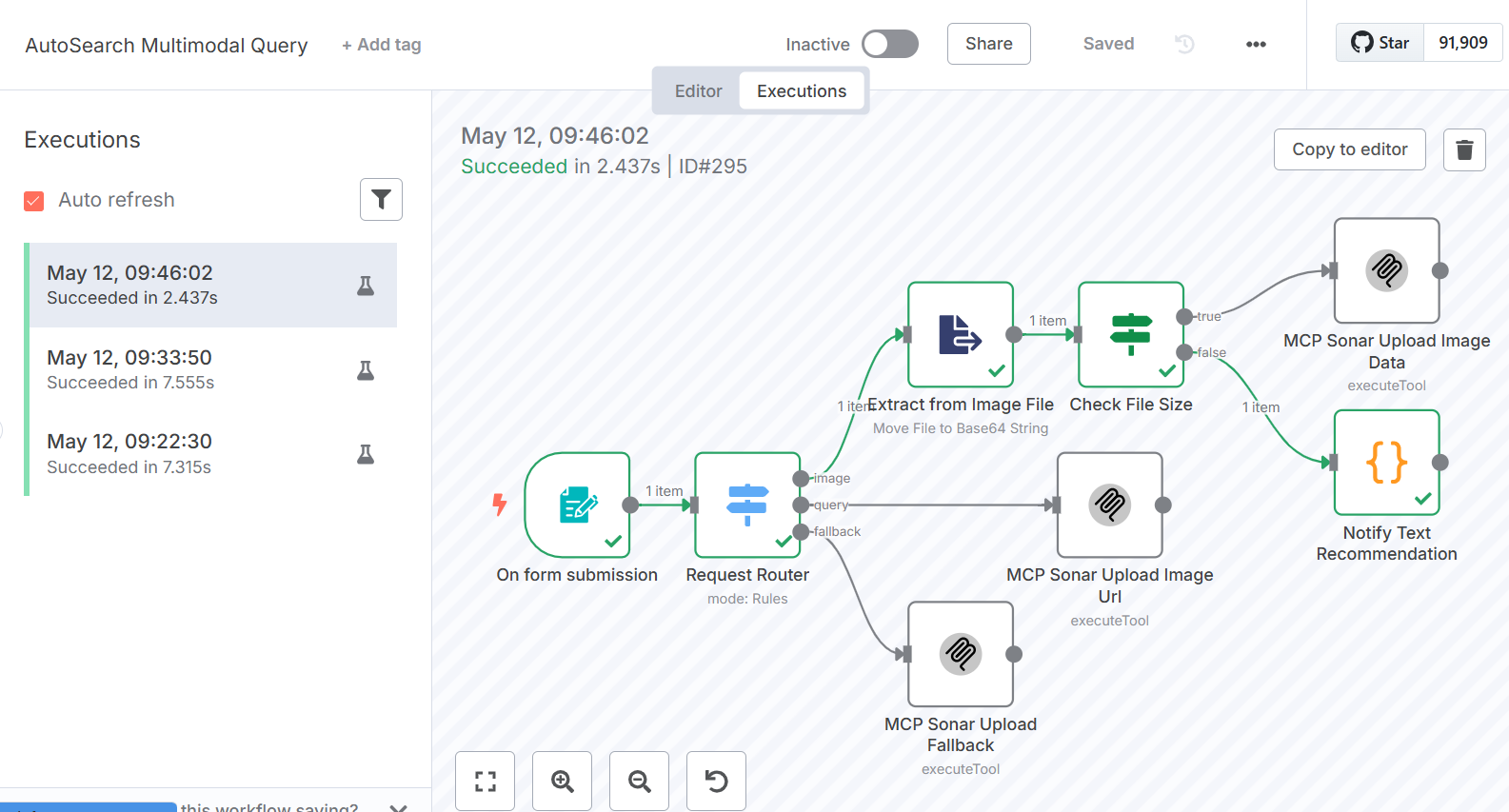1509x812 pixels.
Task: Select the On form submission node
Action: coord(577,505)
